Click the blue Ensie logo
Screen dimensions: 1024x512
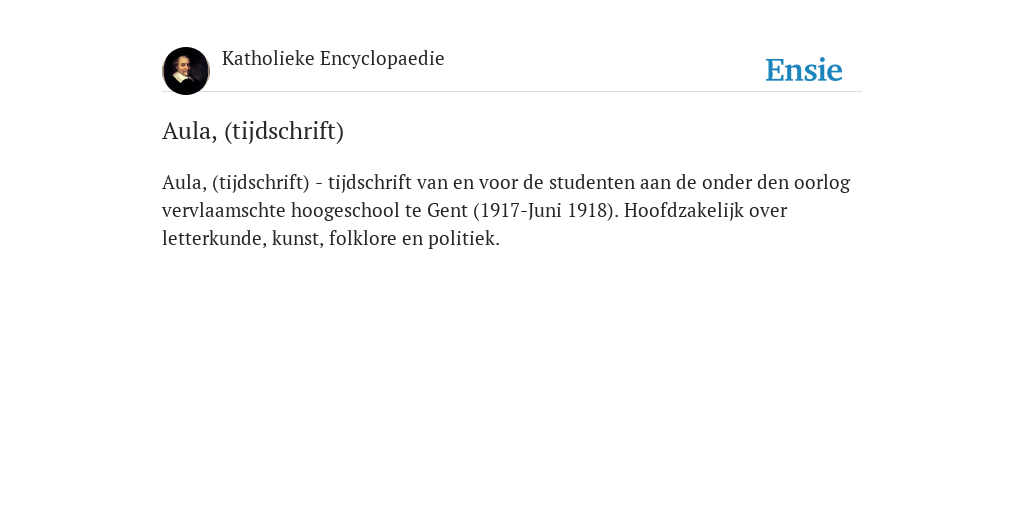[x=804, y=70]
